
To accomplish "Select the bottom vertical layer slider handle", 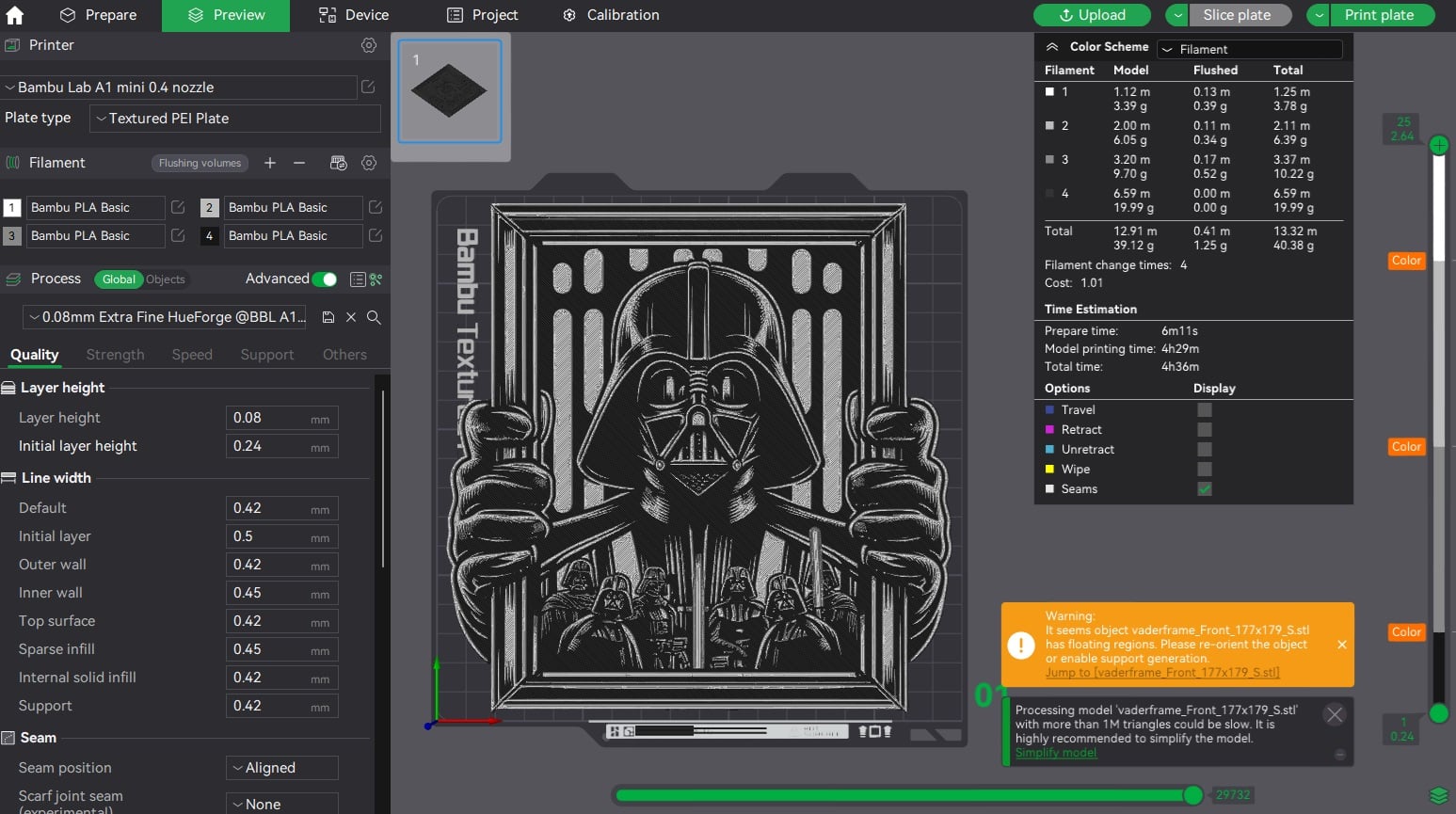I will point(1439,713).
